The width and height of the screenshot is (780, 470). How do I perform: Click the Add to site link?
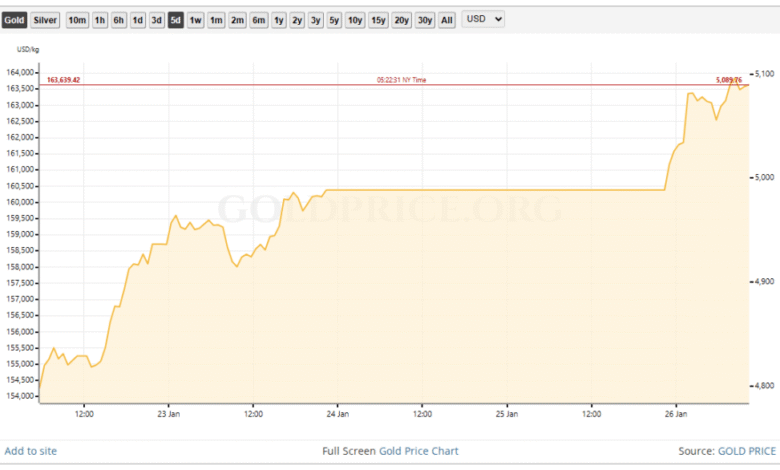31,451
